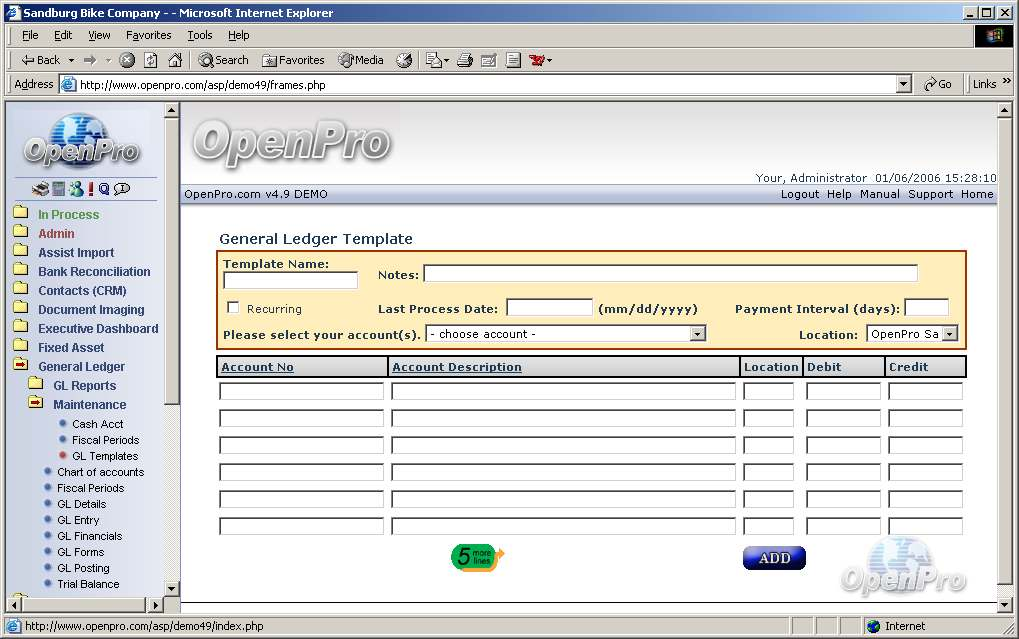Click the speech bubble icon in sidebar

(x=122, y=189)
